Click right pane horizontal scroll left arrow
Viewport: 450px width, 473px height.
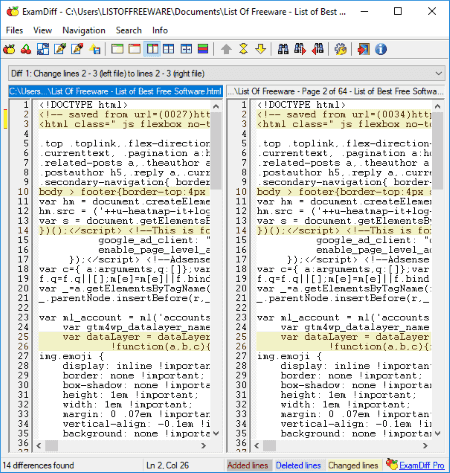[x=257, y=445]
